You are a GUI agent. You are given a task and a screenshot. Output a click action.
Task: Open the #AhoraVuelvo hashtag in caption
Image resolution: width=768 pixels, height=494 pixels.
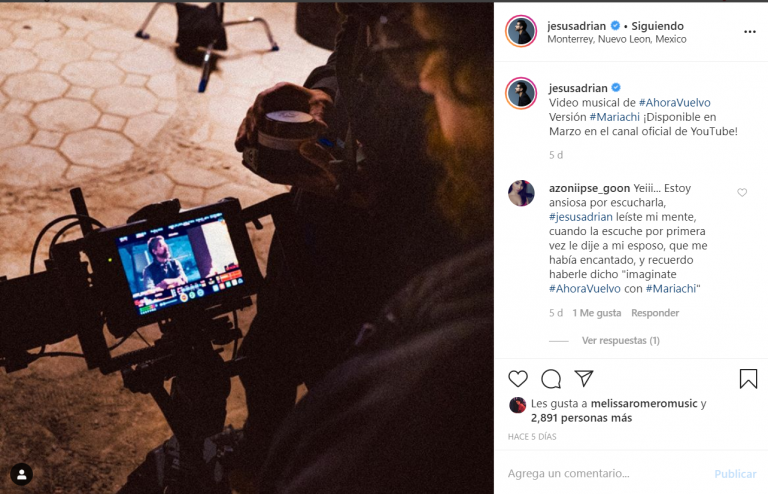674,103
